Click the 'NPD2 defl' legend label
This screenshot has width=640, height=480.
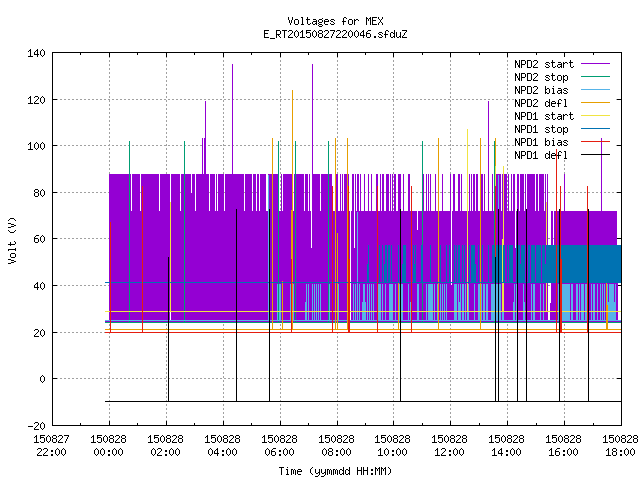tap(541, 103)
